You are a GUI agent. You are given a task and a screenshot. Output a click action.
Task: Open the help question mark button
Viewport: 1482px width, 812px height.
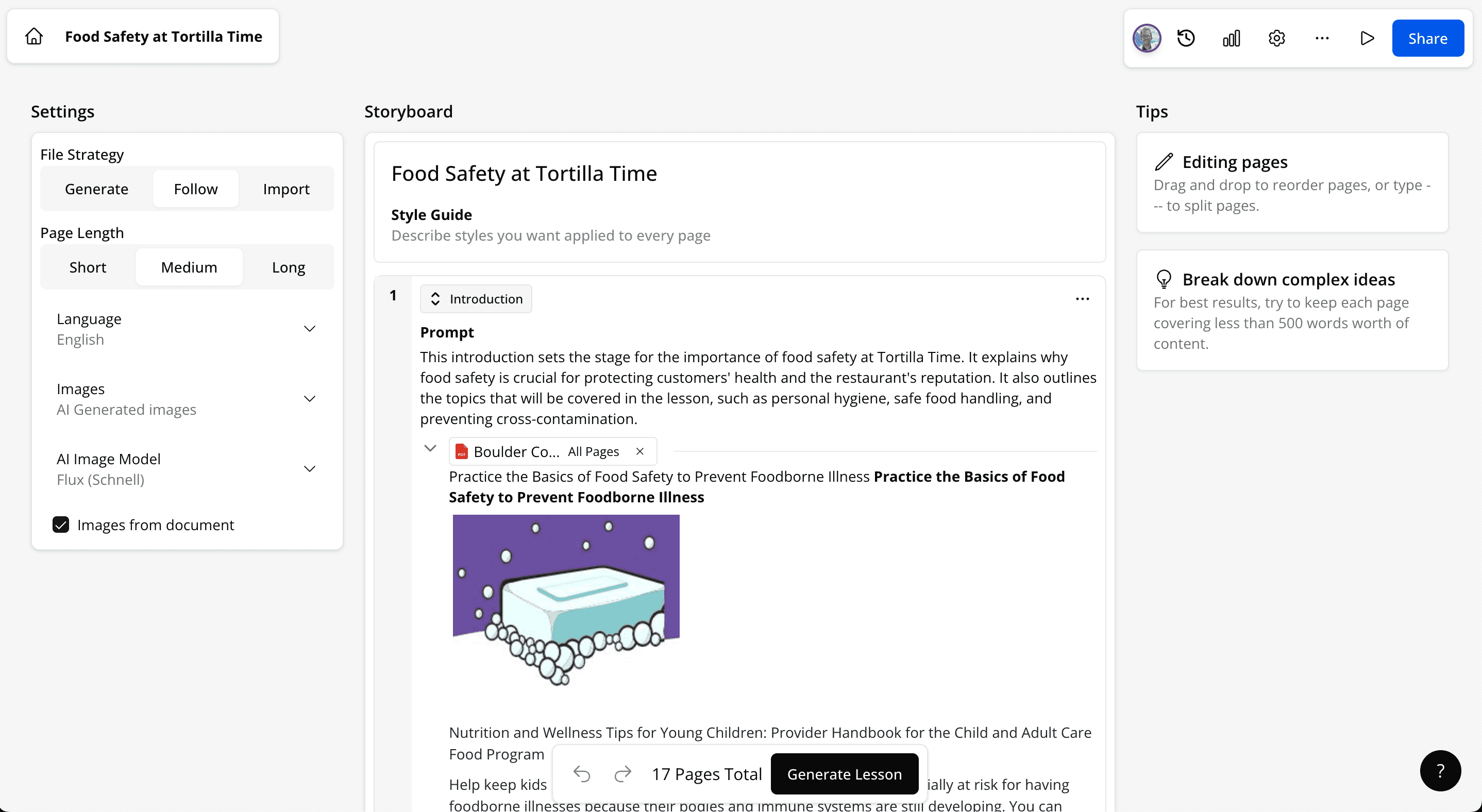coord(1441,771)
